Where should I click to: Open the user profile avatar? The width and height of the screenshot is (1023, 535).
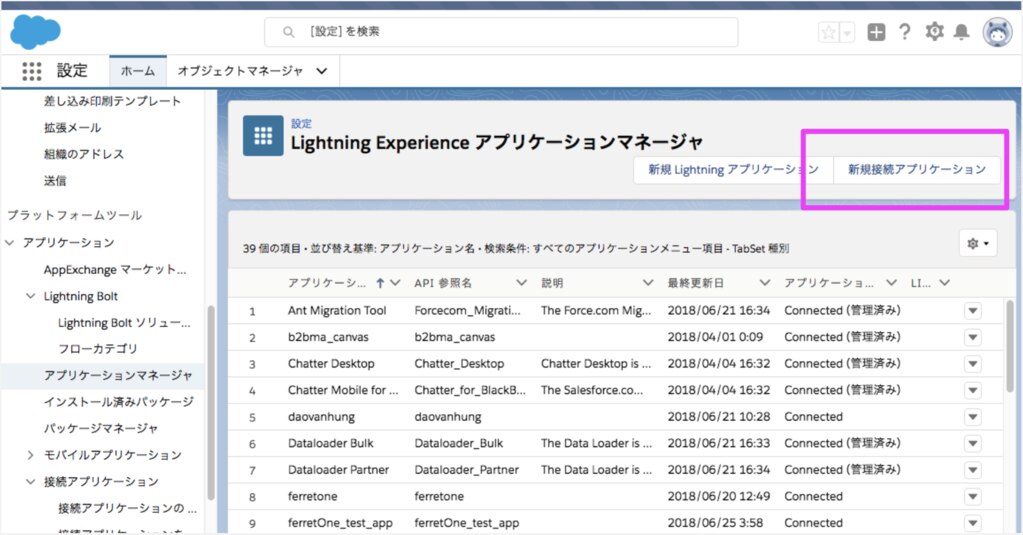pos(997,32)
